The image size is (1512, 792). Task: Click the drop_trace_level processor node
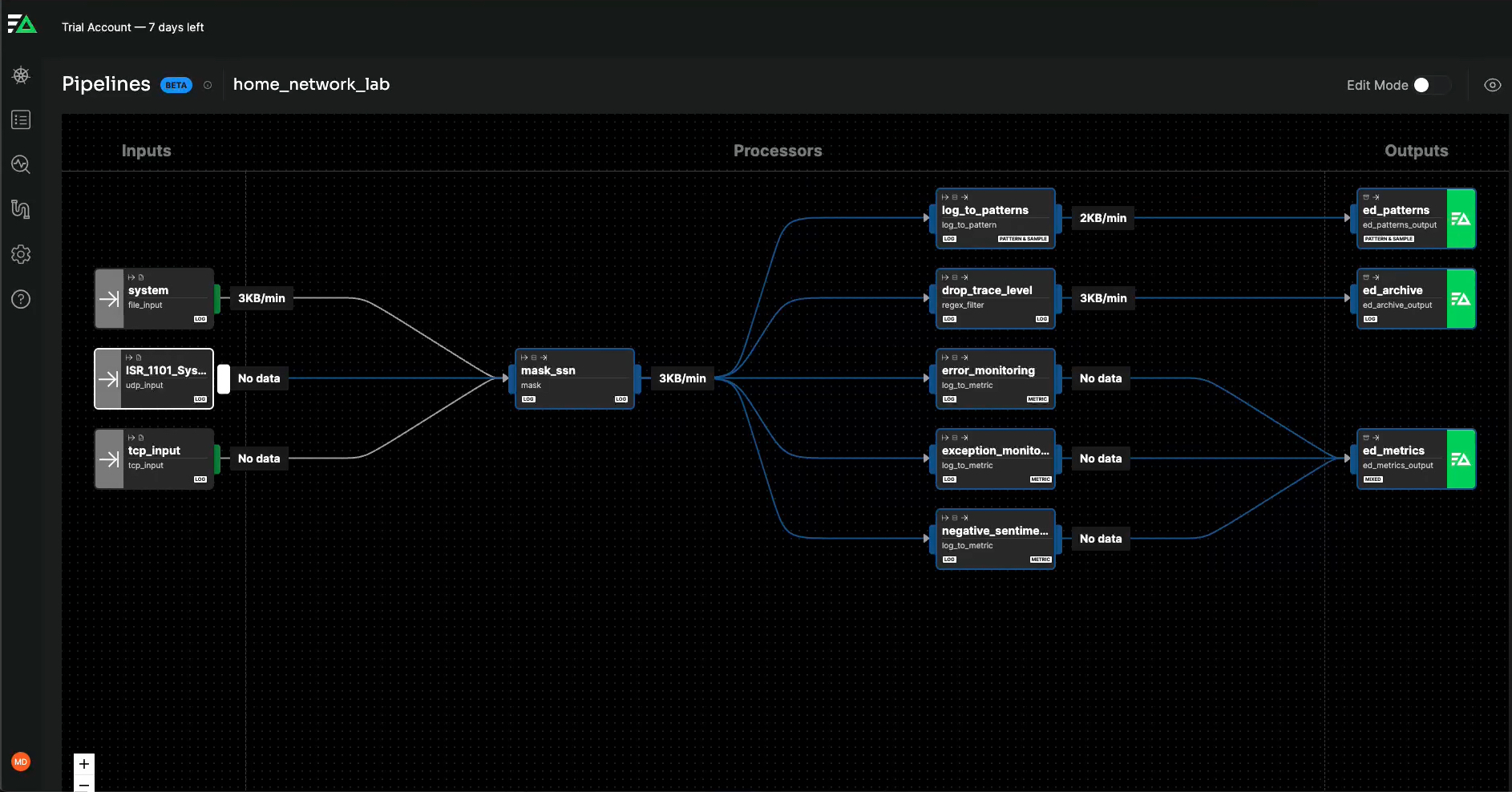(995, 298)
